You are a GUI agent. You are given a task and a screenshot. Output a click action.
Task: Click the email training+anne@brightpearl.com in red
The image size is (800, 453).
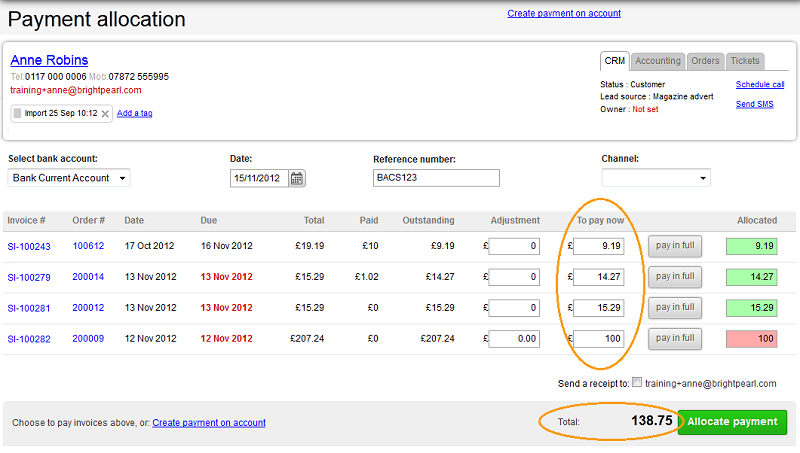[76, 90]
